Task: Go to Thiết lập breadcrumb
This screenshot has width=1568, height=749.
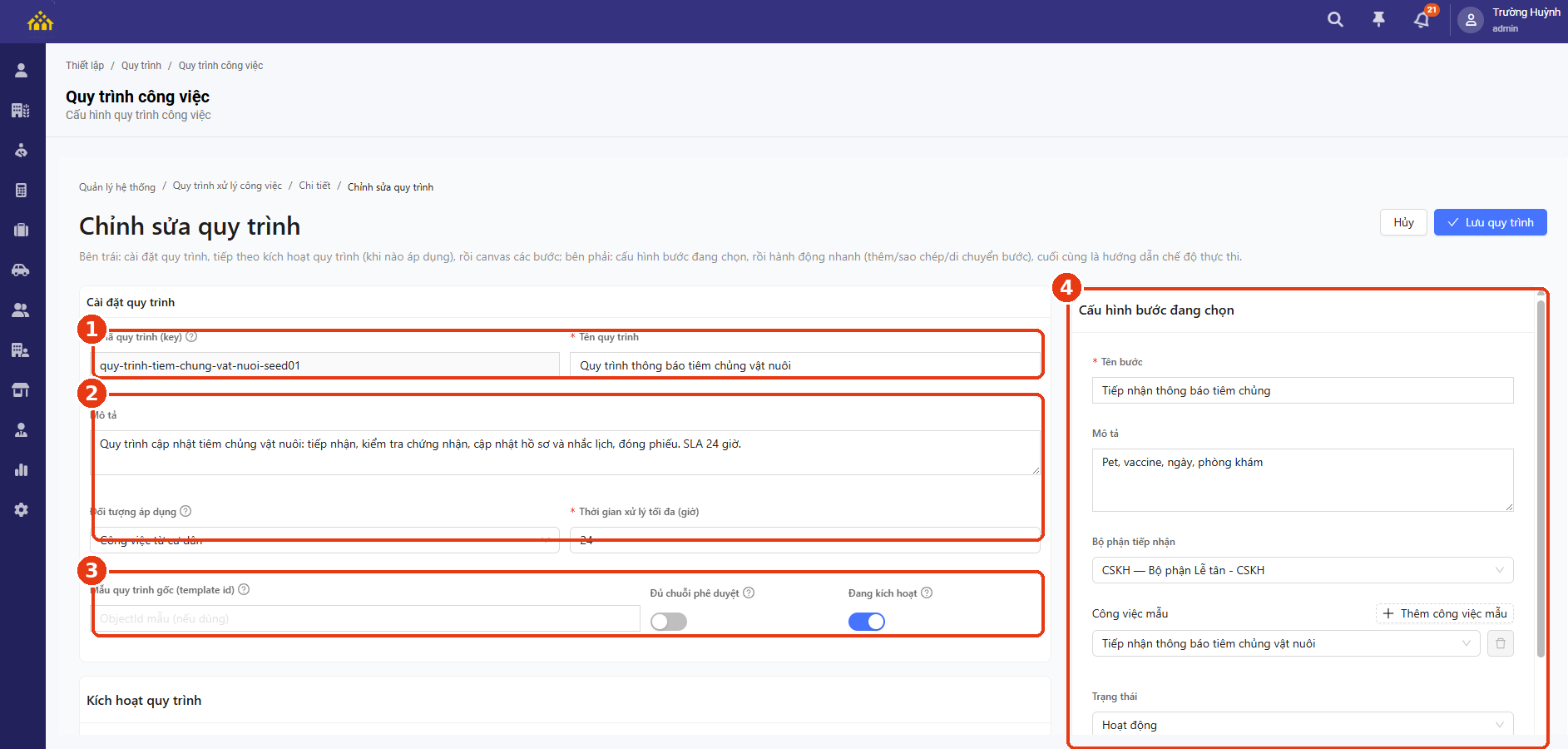Action: click(85, 66)
